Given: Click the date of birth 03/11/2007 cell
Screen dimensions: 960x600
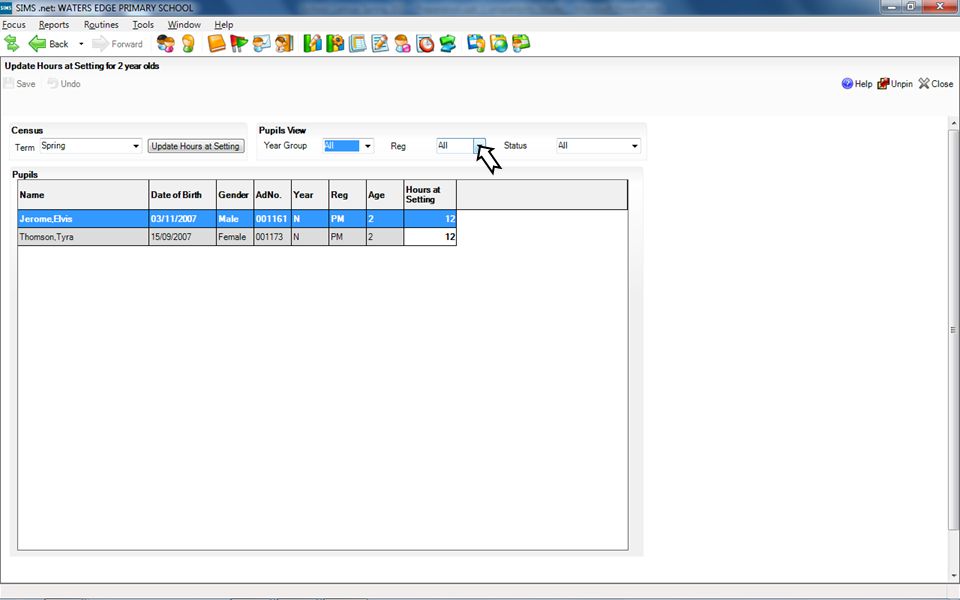Looking at the screenshot, I should 182,219.
